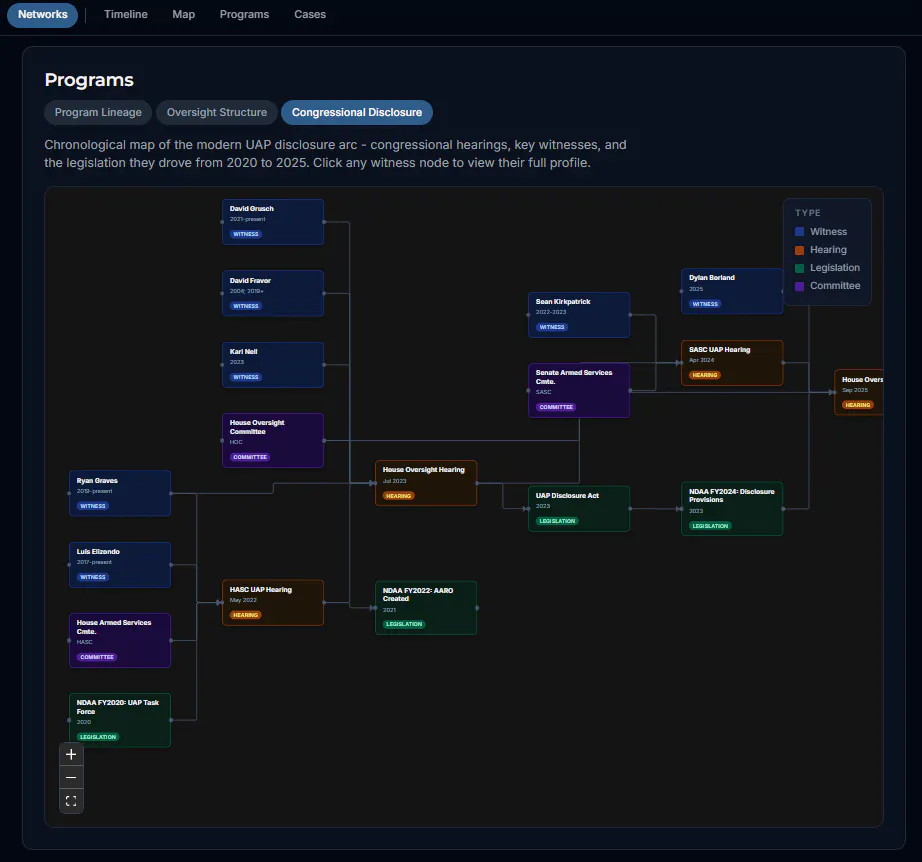Click the HEARING badge on HASC UAP Hearing

click(x=246, y=614)
